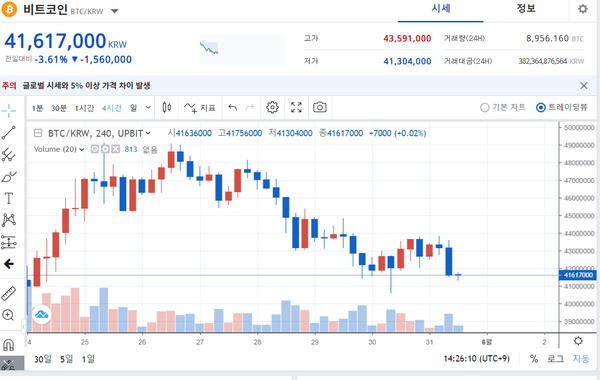The width and height of the screenshot is (600, 380).
Task: Select the crosshair cursor tool
Action: pyautogui.click(x=9, y=111)
